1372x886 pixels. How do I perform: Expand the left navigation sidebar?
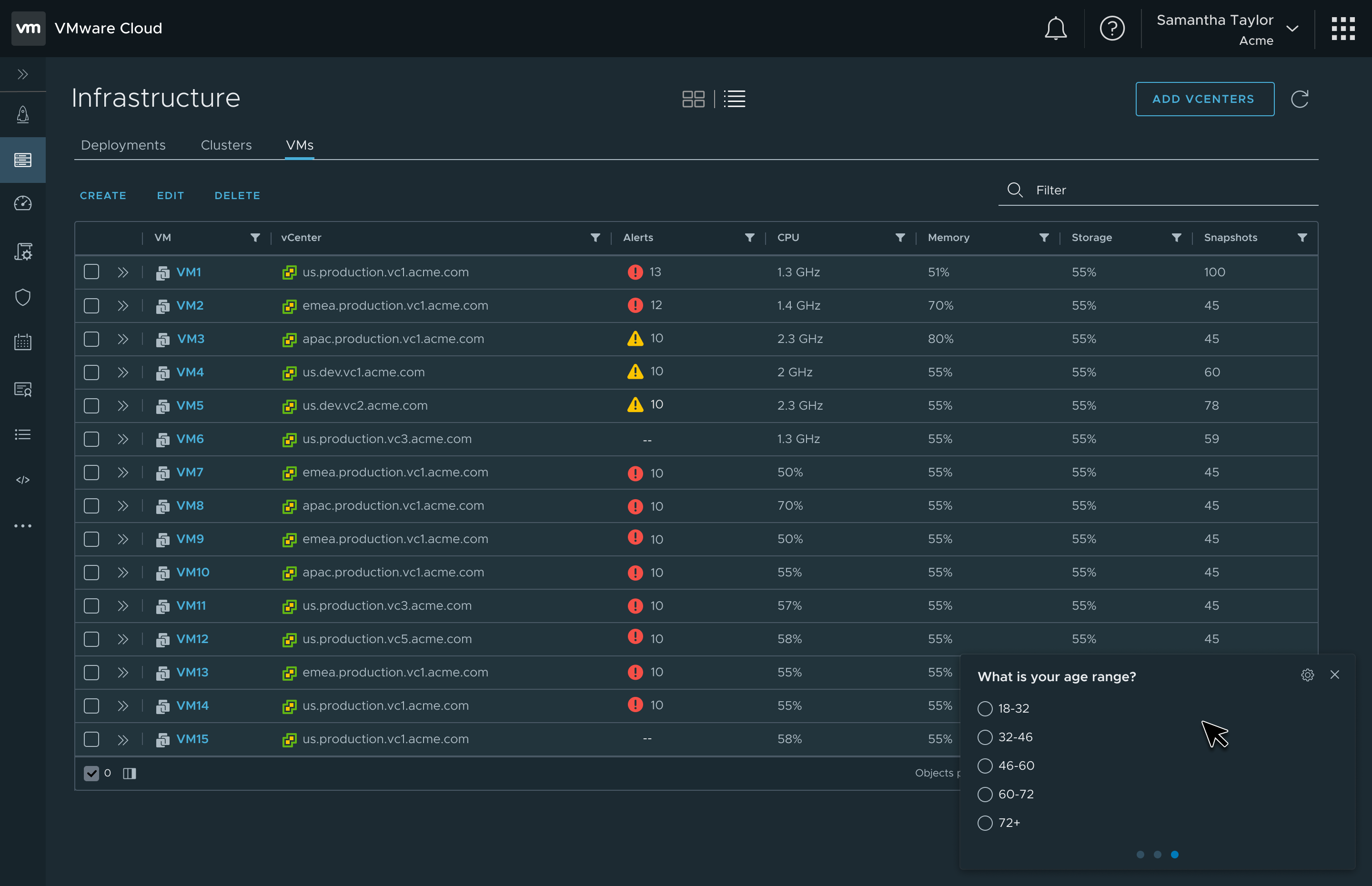click(x=23, y=74)
